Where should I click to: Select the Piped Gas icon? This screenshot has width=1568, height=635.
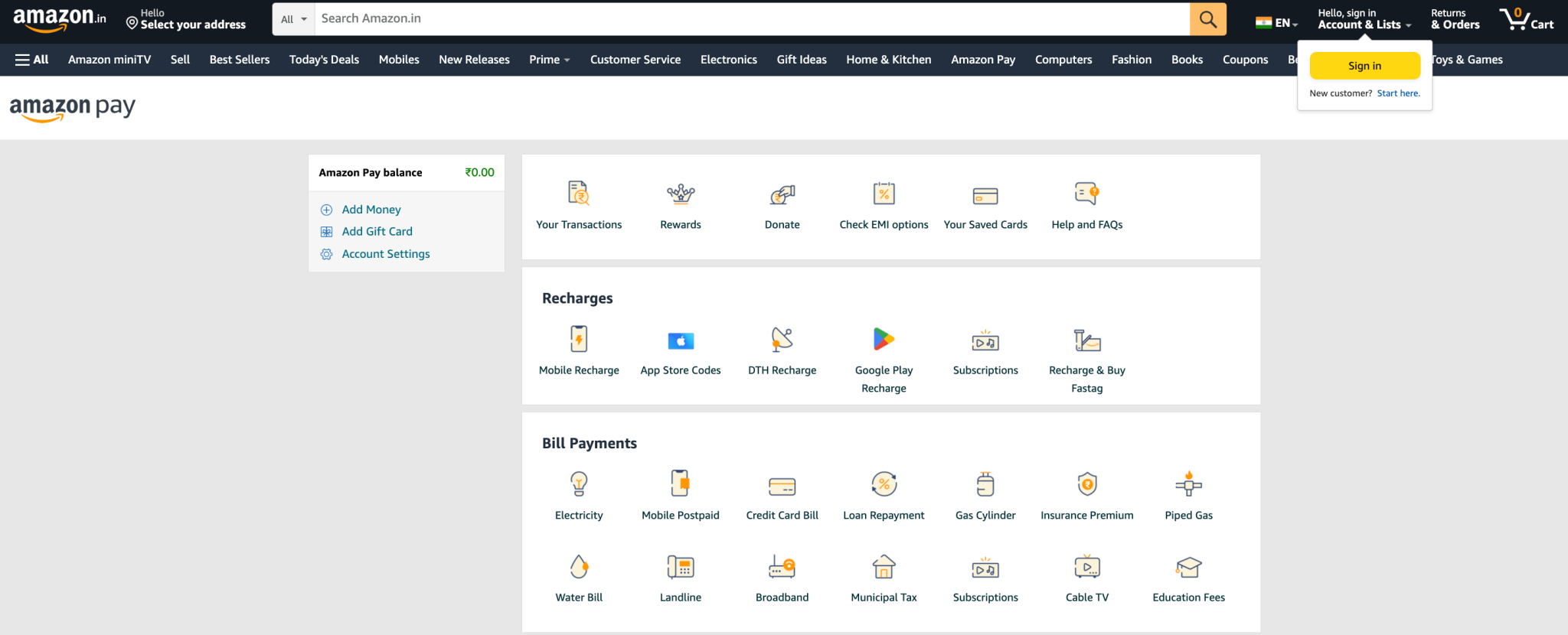(1189, 484)
